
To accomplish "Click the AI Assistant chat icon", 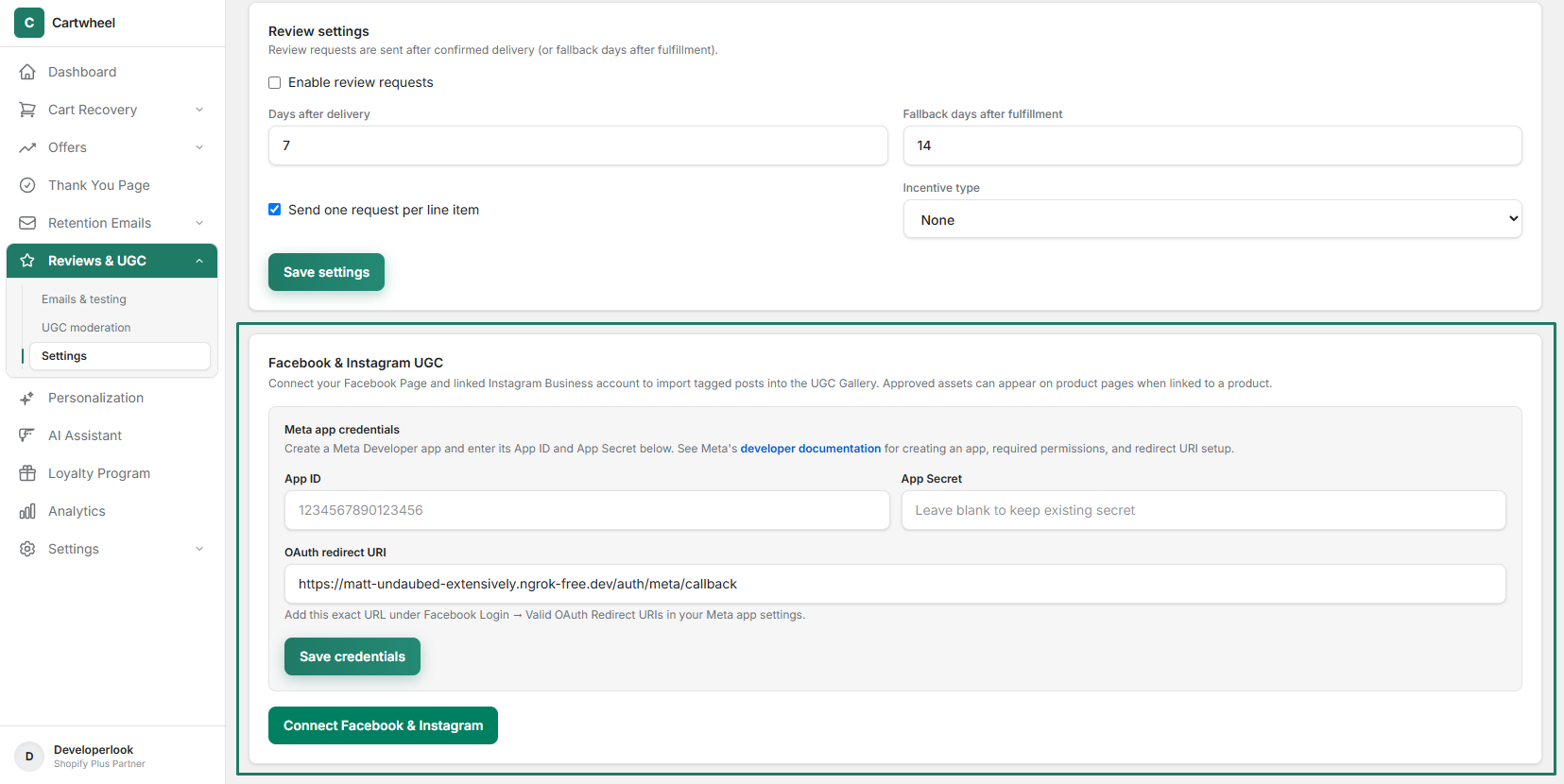I will click(x=27, y=435).
